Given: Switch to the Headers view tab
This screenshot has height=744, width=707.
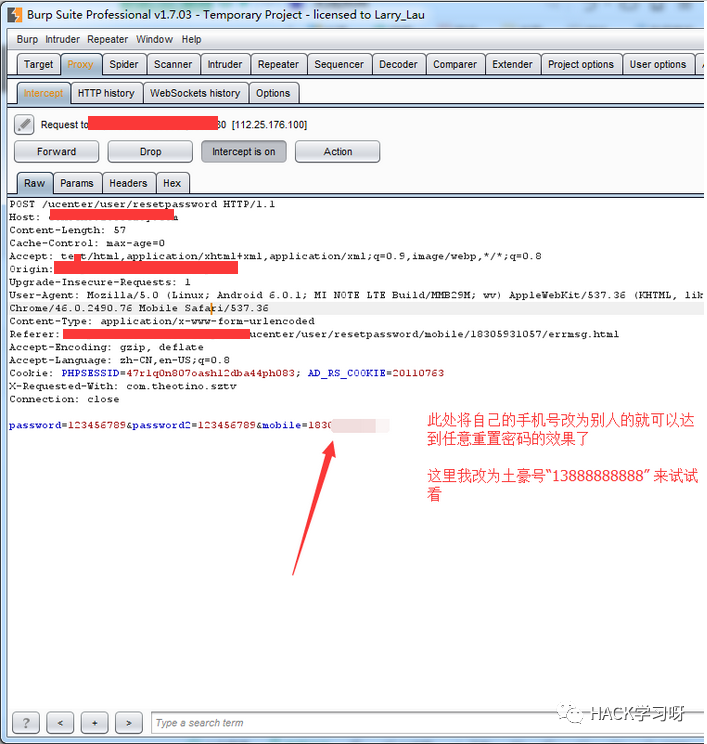Looking at the screenshot, I should [128, 183].
